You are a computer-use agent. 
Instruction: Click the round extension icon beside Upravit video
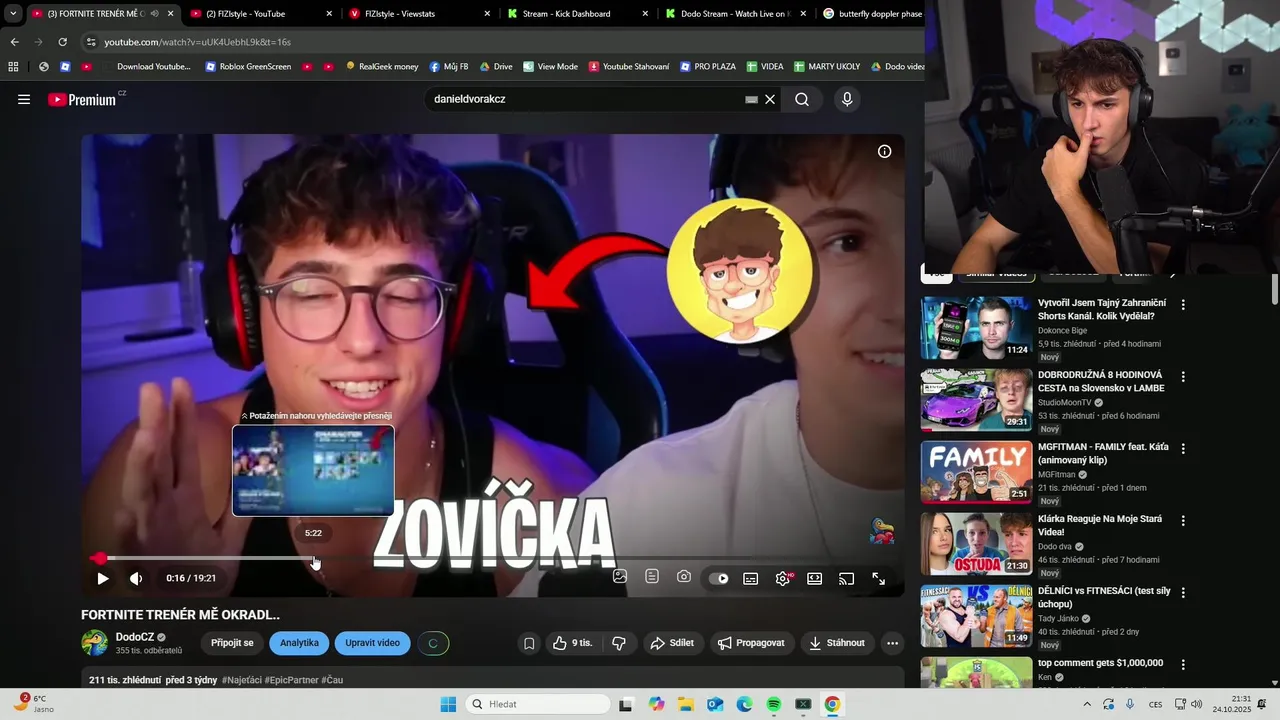click(433, 643)
